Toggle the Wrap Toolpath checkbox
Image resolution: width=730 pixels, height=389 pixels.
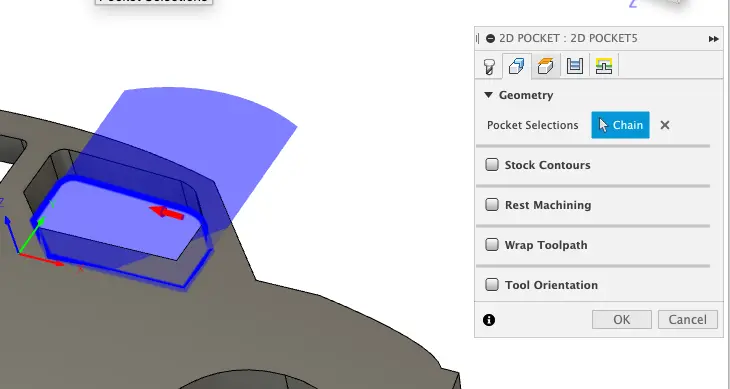coord(492,244)
